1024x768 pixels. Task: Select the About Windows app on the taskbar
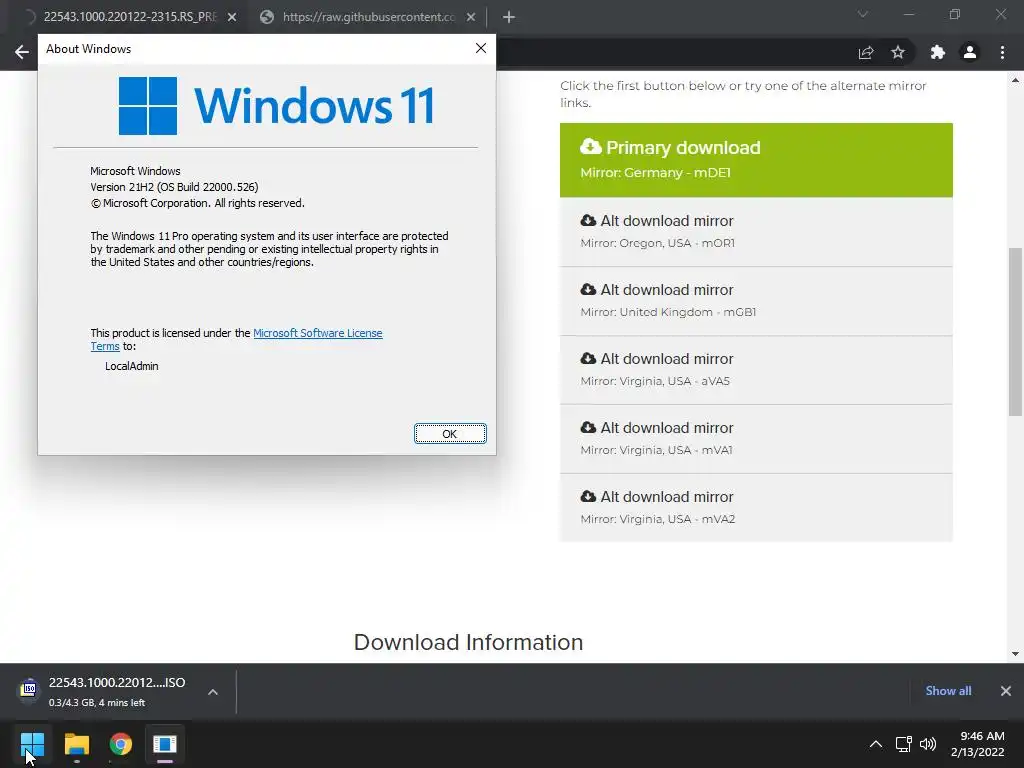point(165,744)
